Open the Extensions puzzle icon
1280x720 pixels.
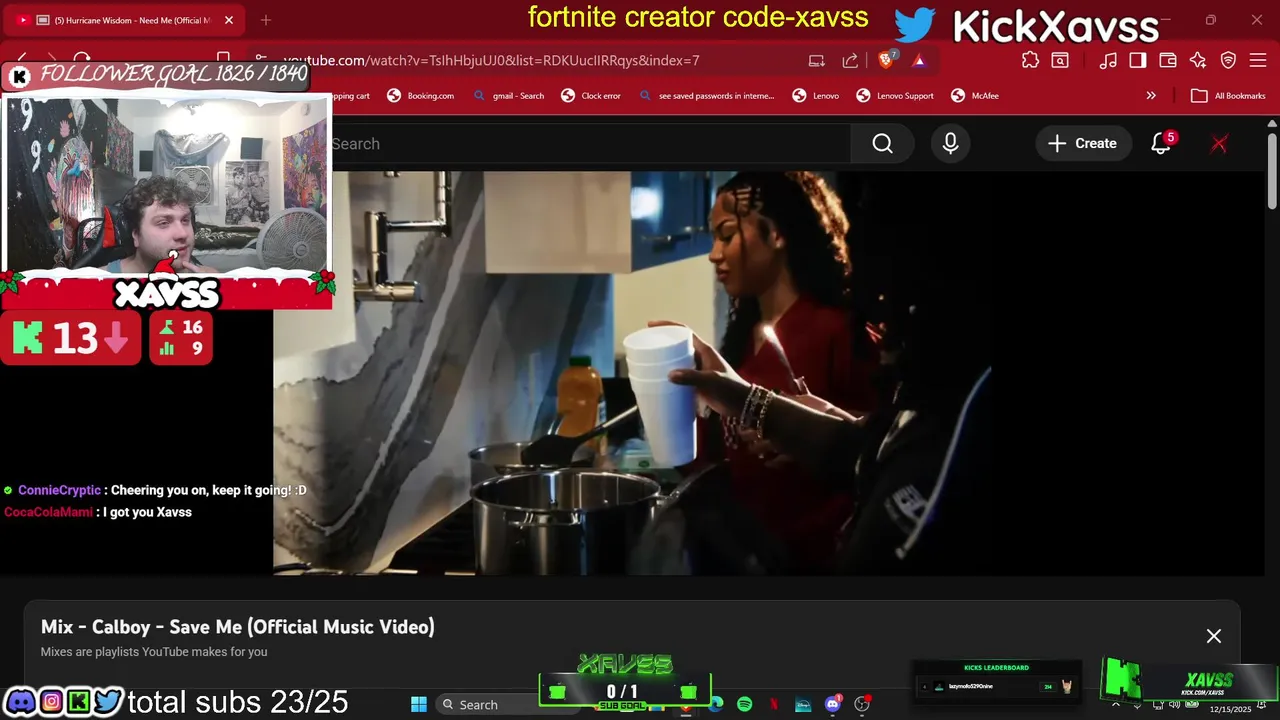point(1030,60)
